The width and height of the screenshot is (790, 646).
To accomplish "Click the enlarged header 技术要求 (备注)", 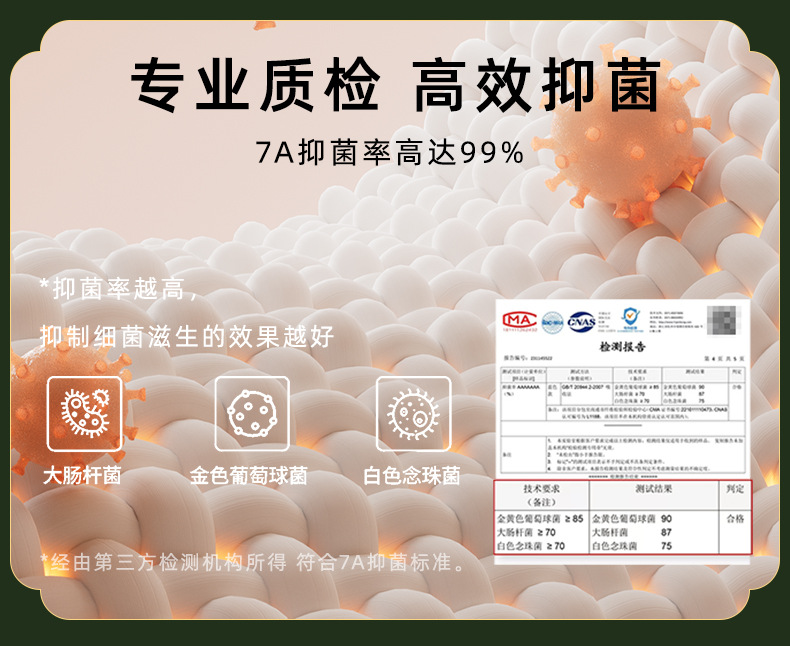I will (541, 495).
